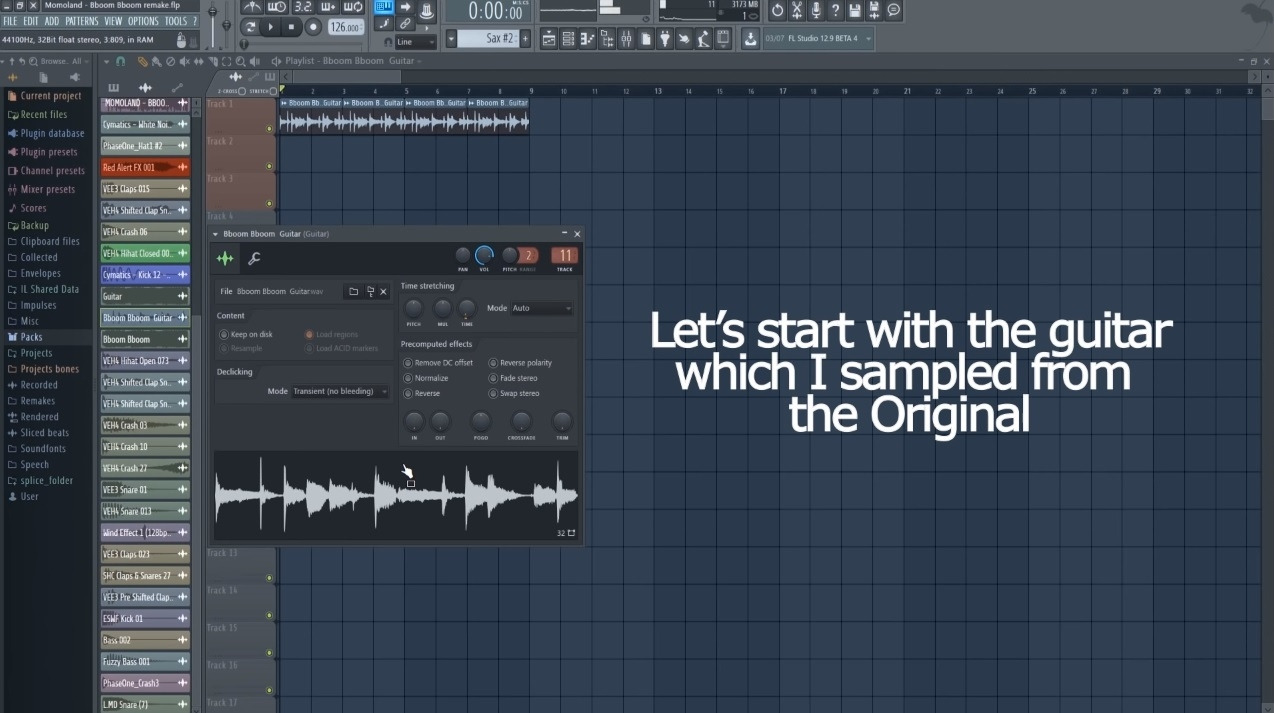
Task: Open the TOOLS menu
Action: [x=176, y=21]
